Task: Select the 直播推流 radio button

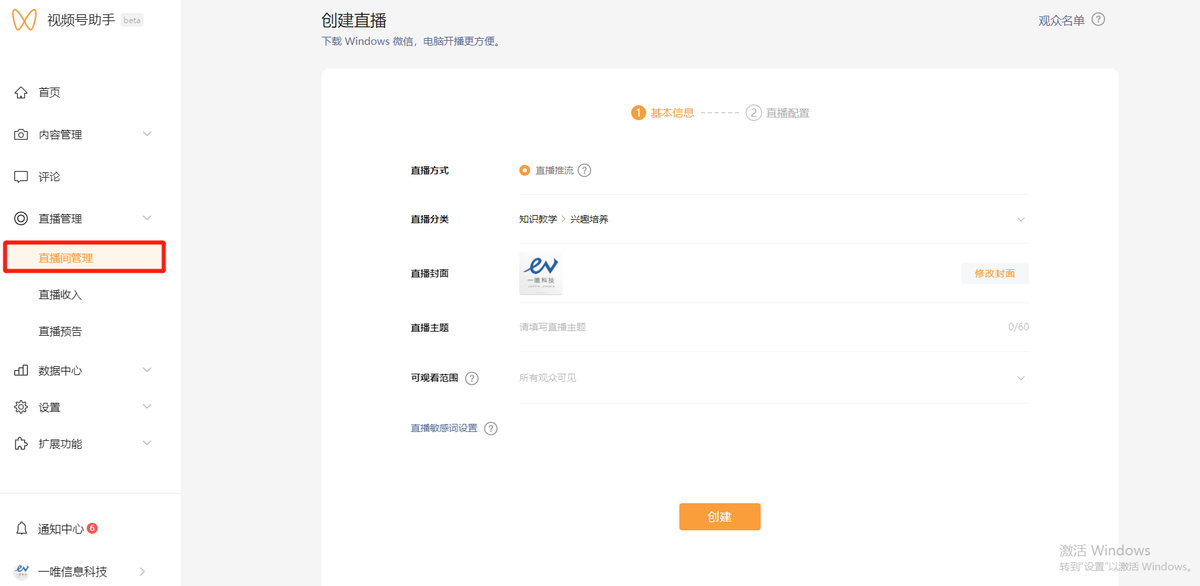Action: click(x=524, y=171)
